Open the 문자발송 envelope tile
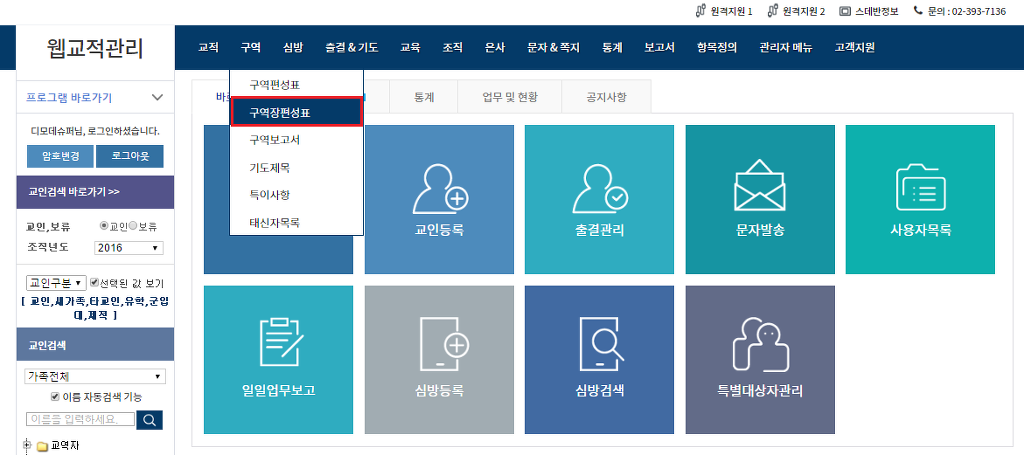The width and height of the screenshot is (1024, 455). pyautogui.click(x=760, y=199)
